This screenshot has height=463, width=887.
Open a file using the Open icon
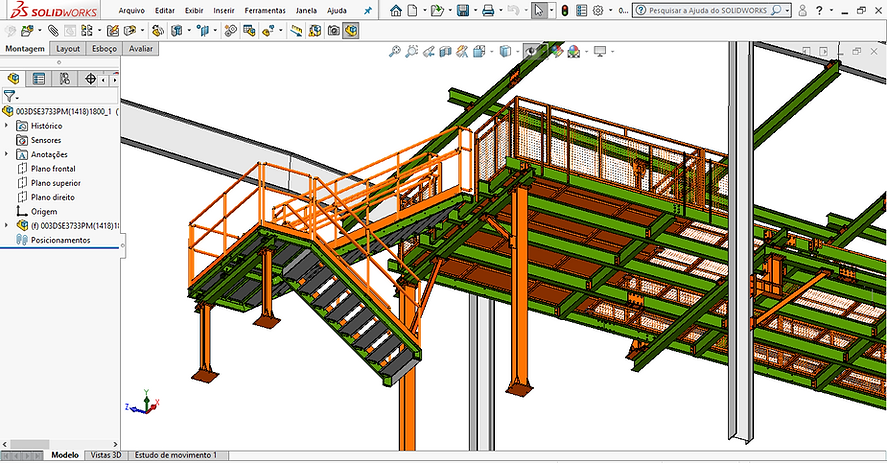click(x=437, y=10)
